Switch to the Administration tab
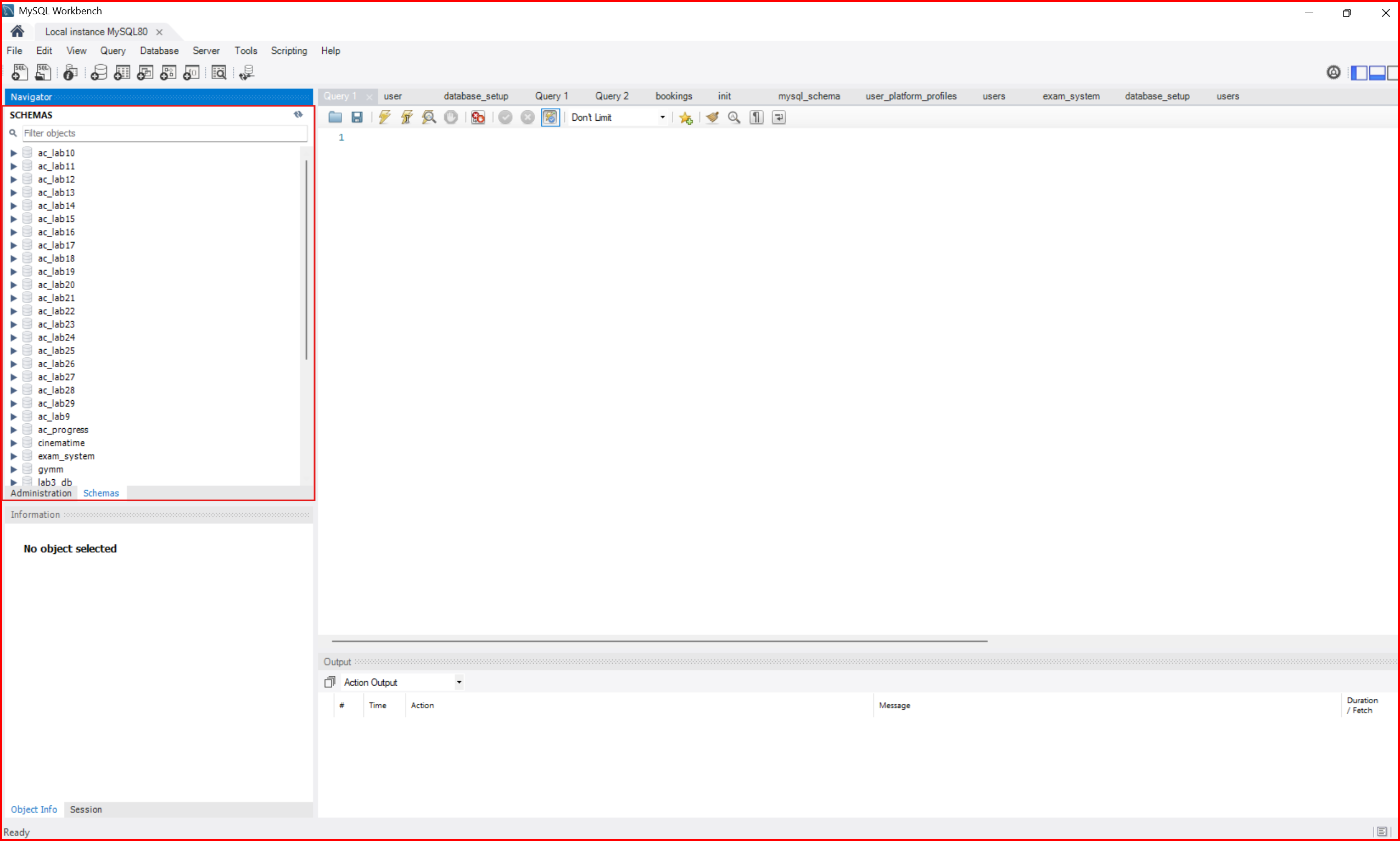 [40, 492]
